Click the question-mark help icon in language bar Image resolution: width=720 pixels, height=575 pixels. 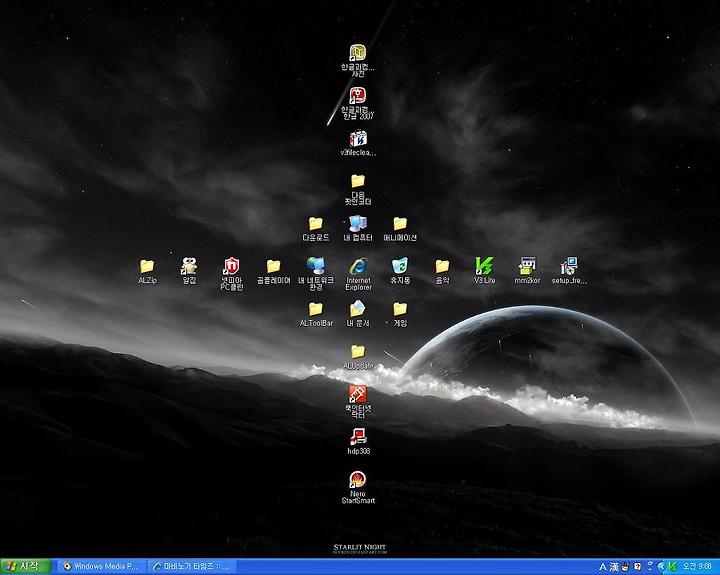click(638, 567)
